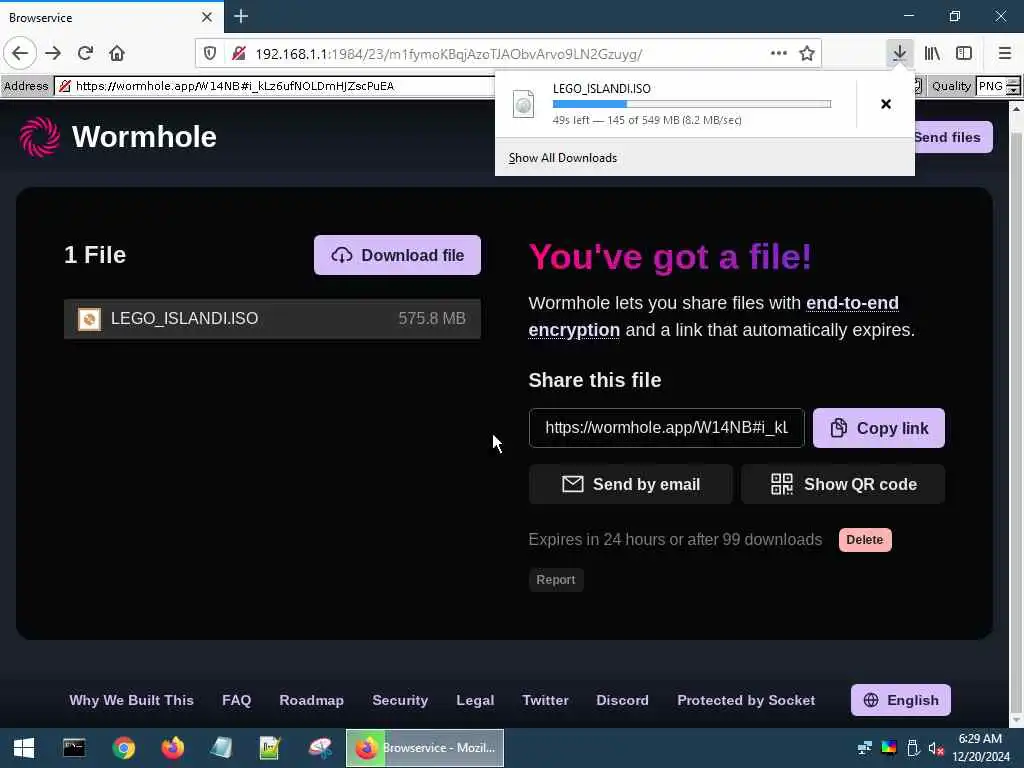
Task: Click the page vertical scrollbar
Action: [1016, 418]
